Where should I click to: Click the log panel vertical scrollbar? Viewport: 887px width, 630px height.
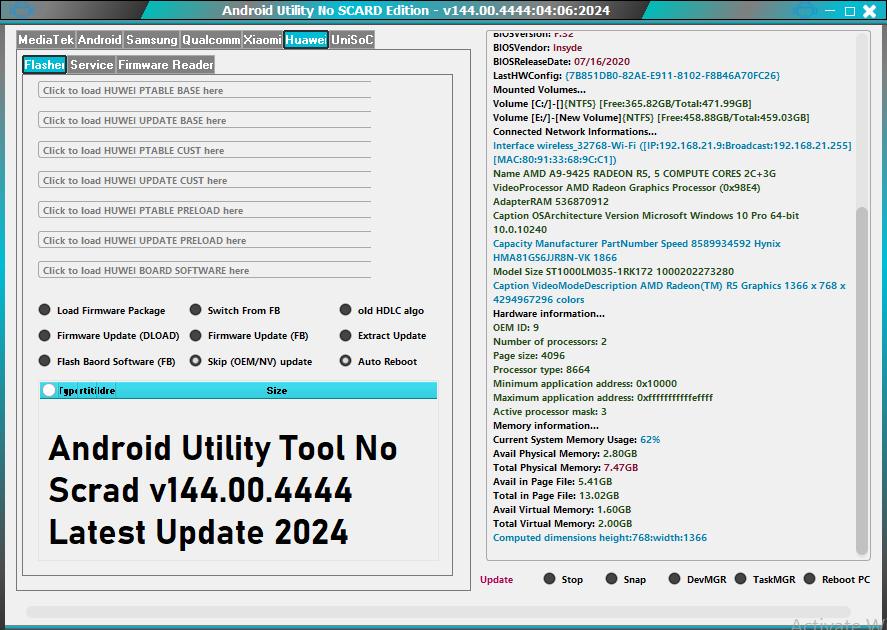click(x=862, y=380)
